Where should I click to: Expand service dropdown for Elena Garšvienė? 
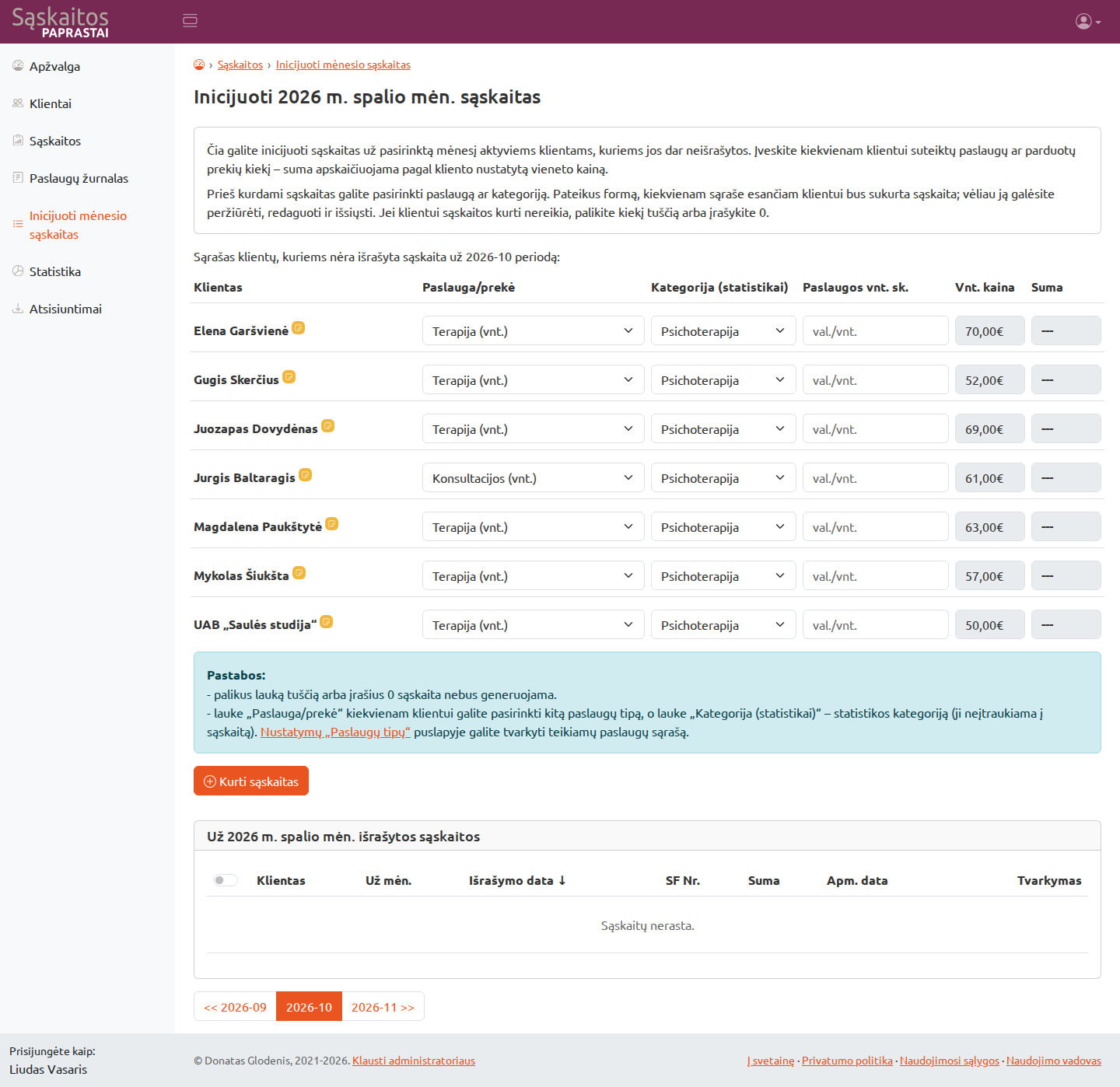click(x=534, y=331)
